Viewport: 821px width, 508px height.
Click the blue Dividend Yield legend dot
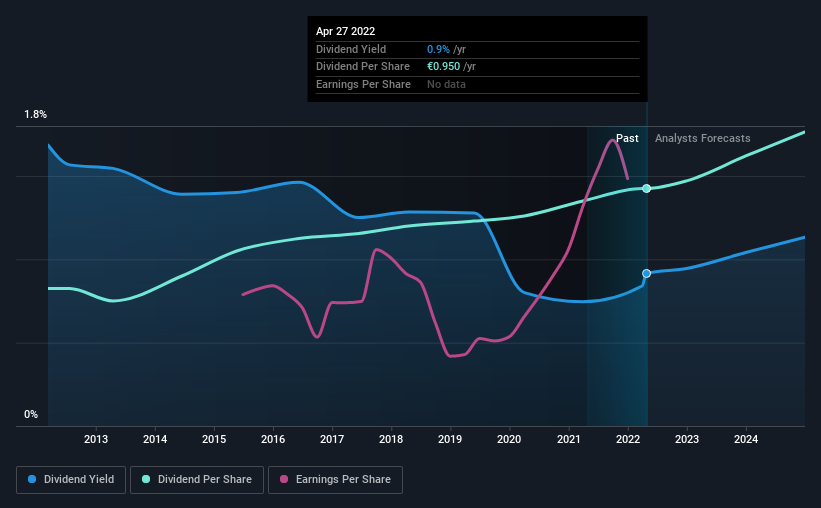pos(32,479)
